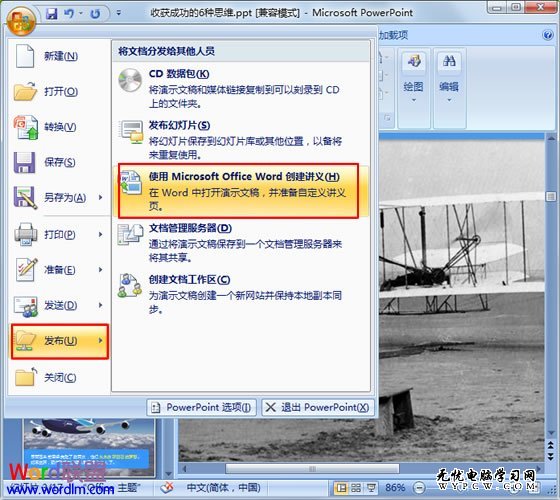560x500 pixels.
Task: Switch to Slide Sorter view button
Action: (356, 488)
